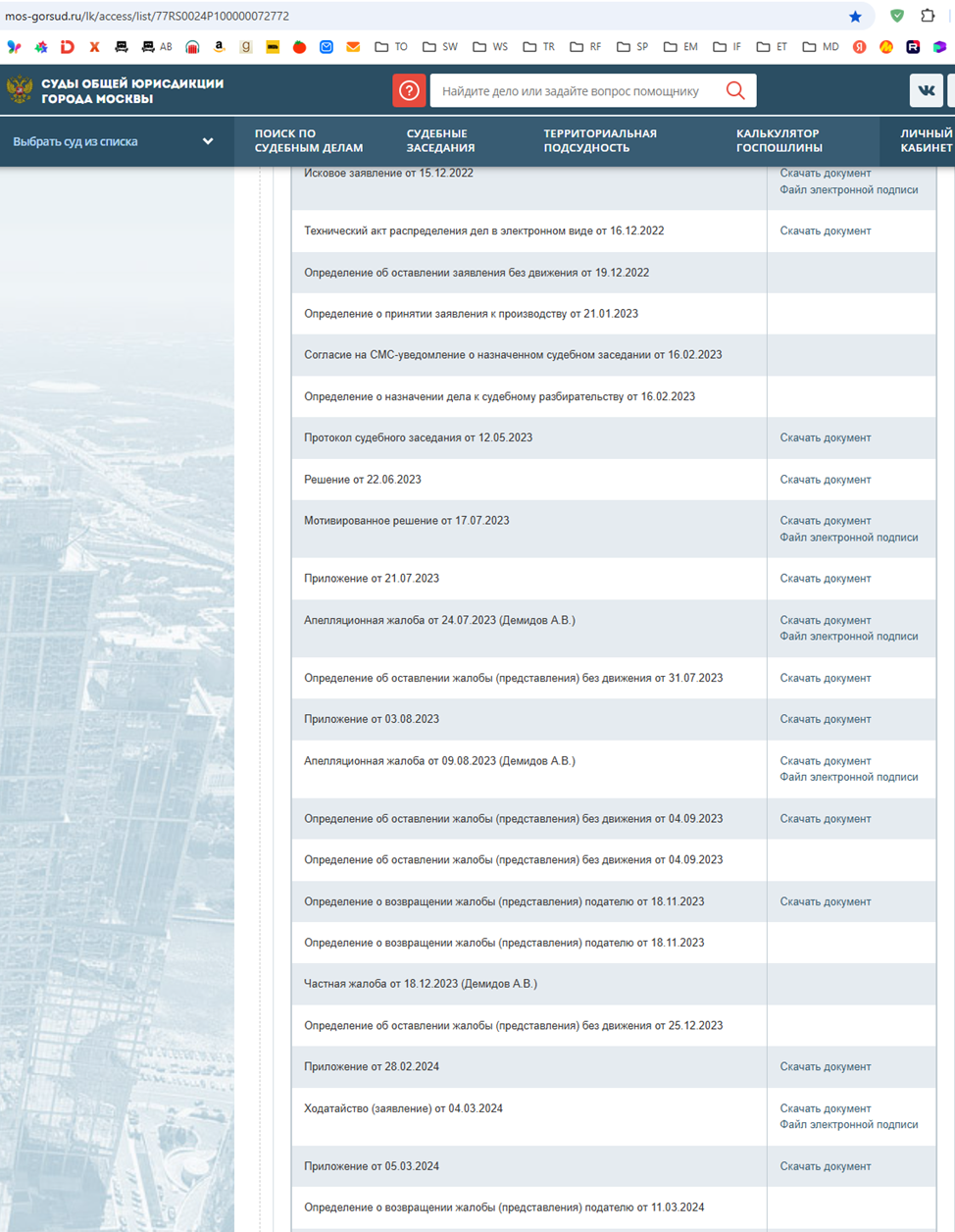Open signature file for 'Исковое заявление от 15.12.2022'

click(849, 190)
